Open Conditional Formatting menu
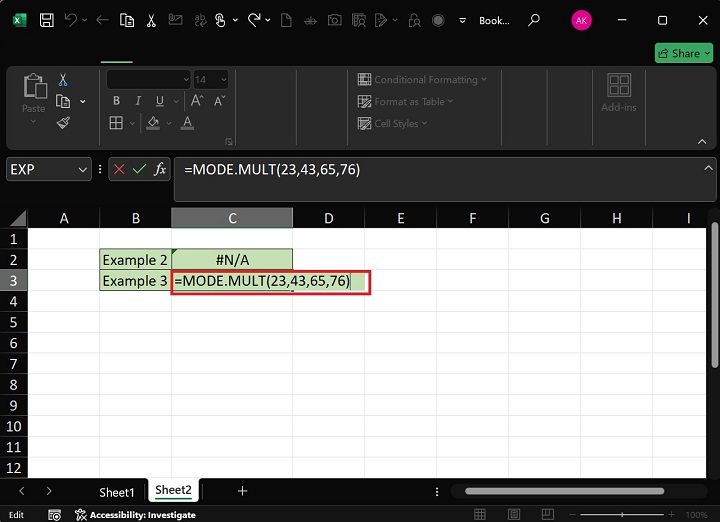The image size is (720, 522). click(x=422, y=79)
